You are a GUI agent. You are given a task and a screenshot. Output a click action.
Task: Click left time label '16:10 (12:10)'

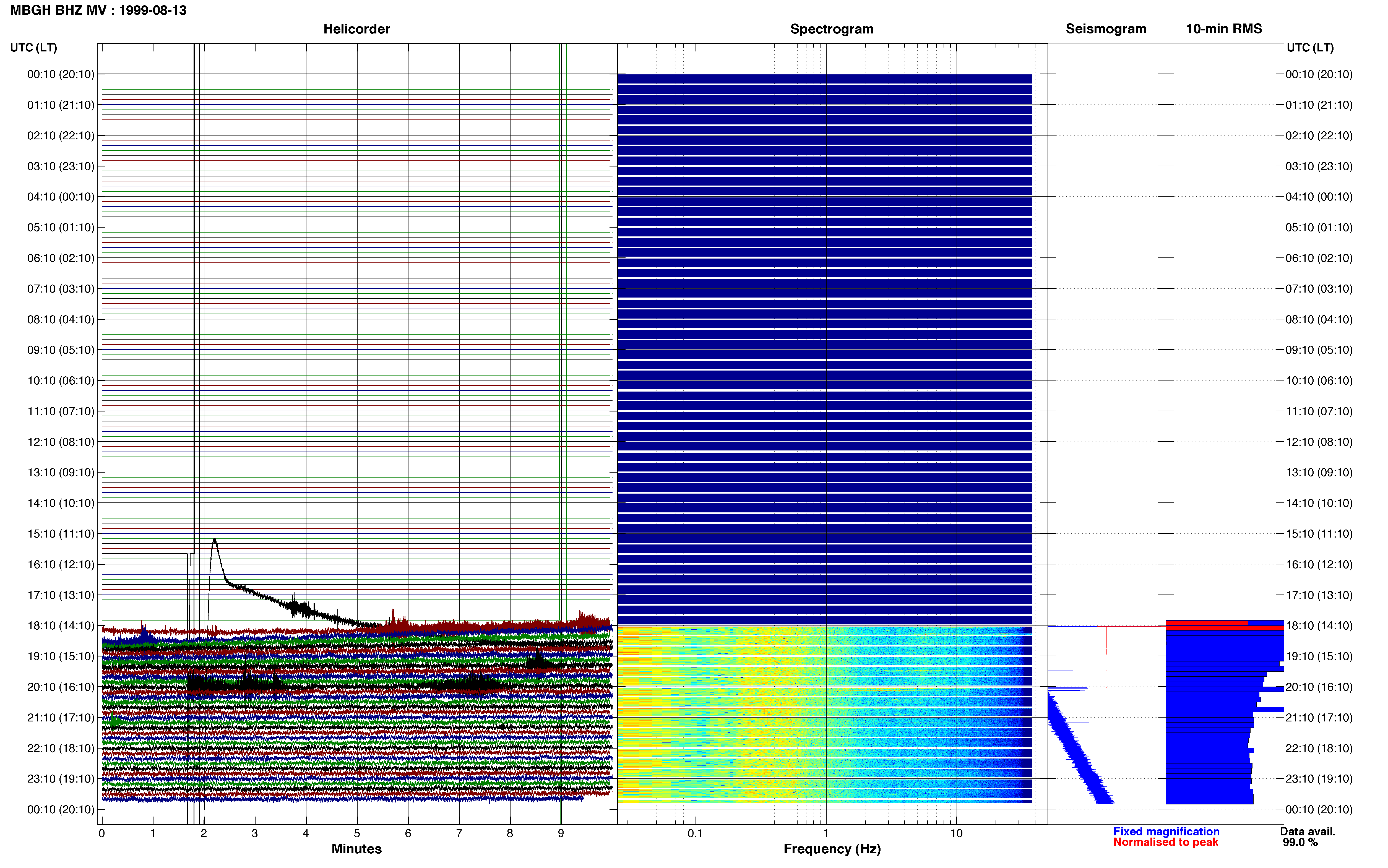[x=61, y=564]
